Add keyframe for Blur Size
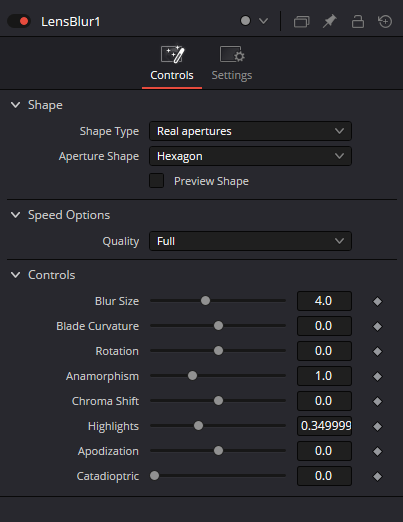Image resolution: width=403 pixels, height=522 pixels. (377, 301)
